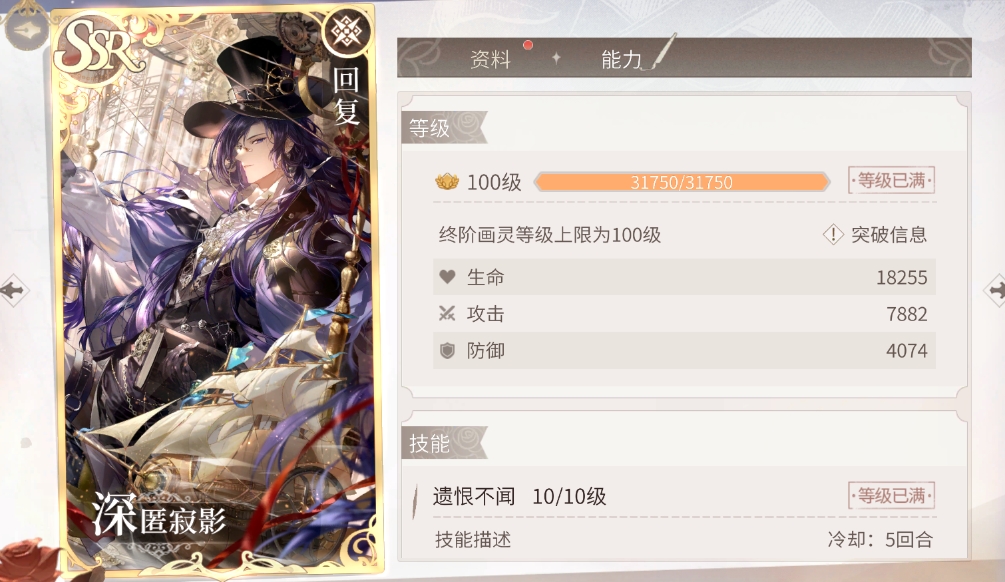Image resolution: width=1005 pixels, height=582 pixels.
Task: Click the 回复 role label on card
Action: (x=346, y=95)
